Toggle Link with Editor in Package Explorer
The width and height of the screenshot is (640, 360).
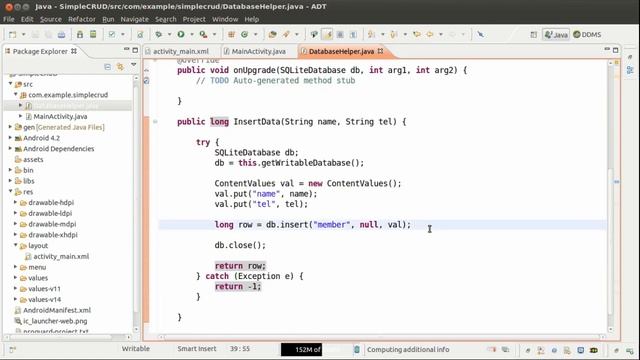coord(120,67)
